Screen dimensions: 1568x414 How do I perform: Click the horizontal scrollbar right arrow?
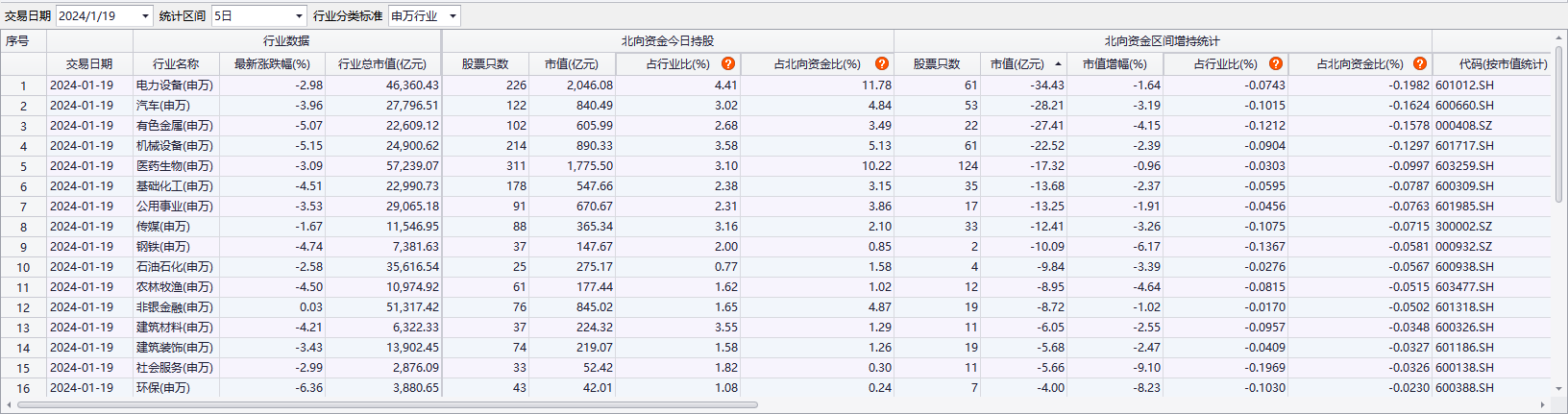[x=1544, y=404]
